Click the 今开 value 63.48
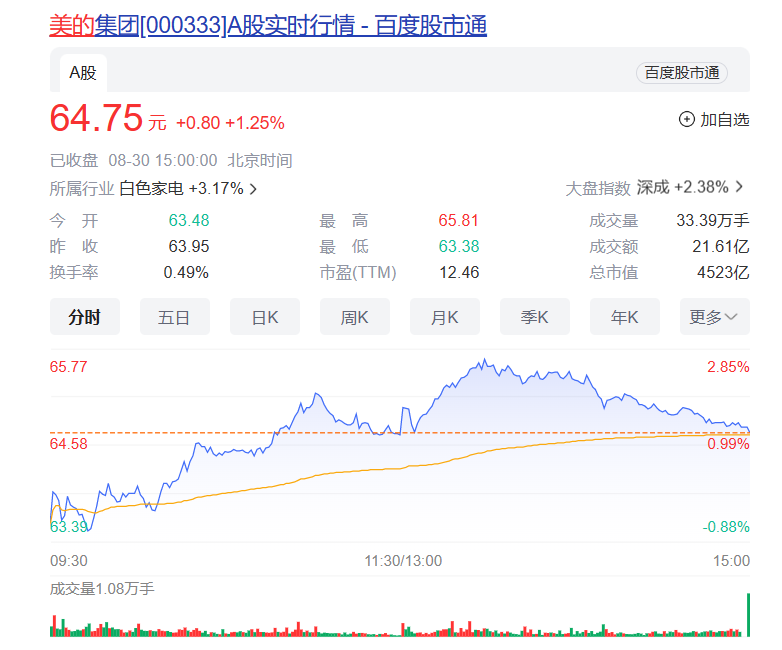The height and width of the screenshot is (650, 782). click(189, 220)
